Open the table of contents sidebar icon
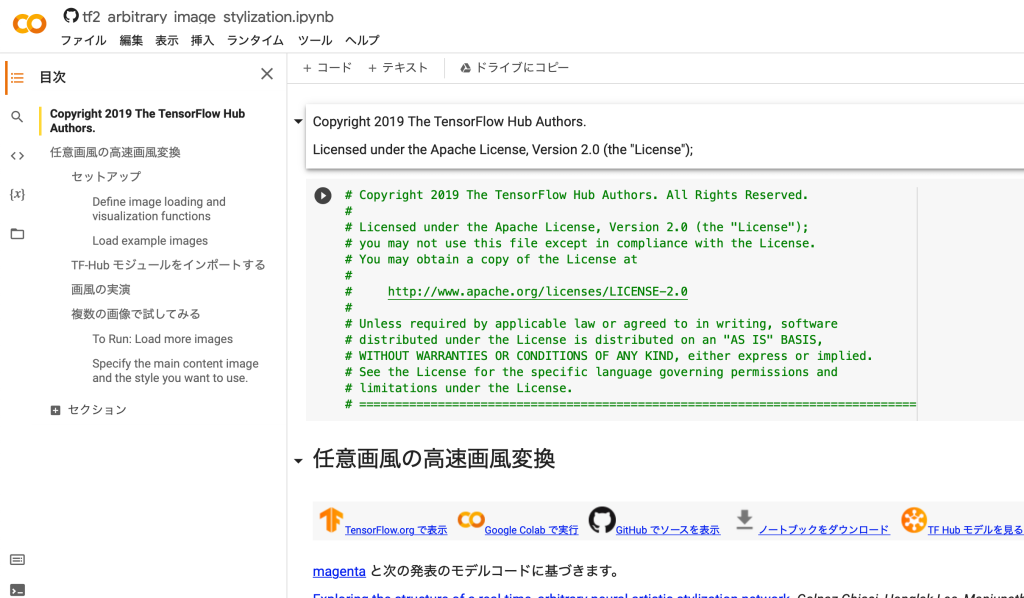Viewport: 1024px width, 598px height. 17,77
